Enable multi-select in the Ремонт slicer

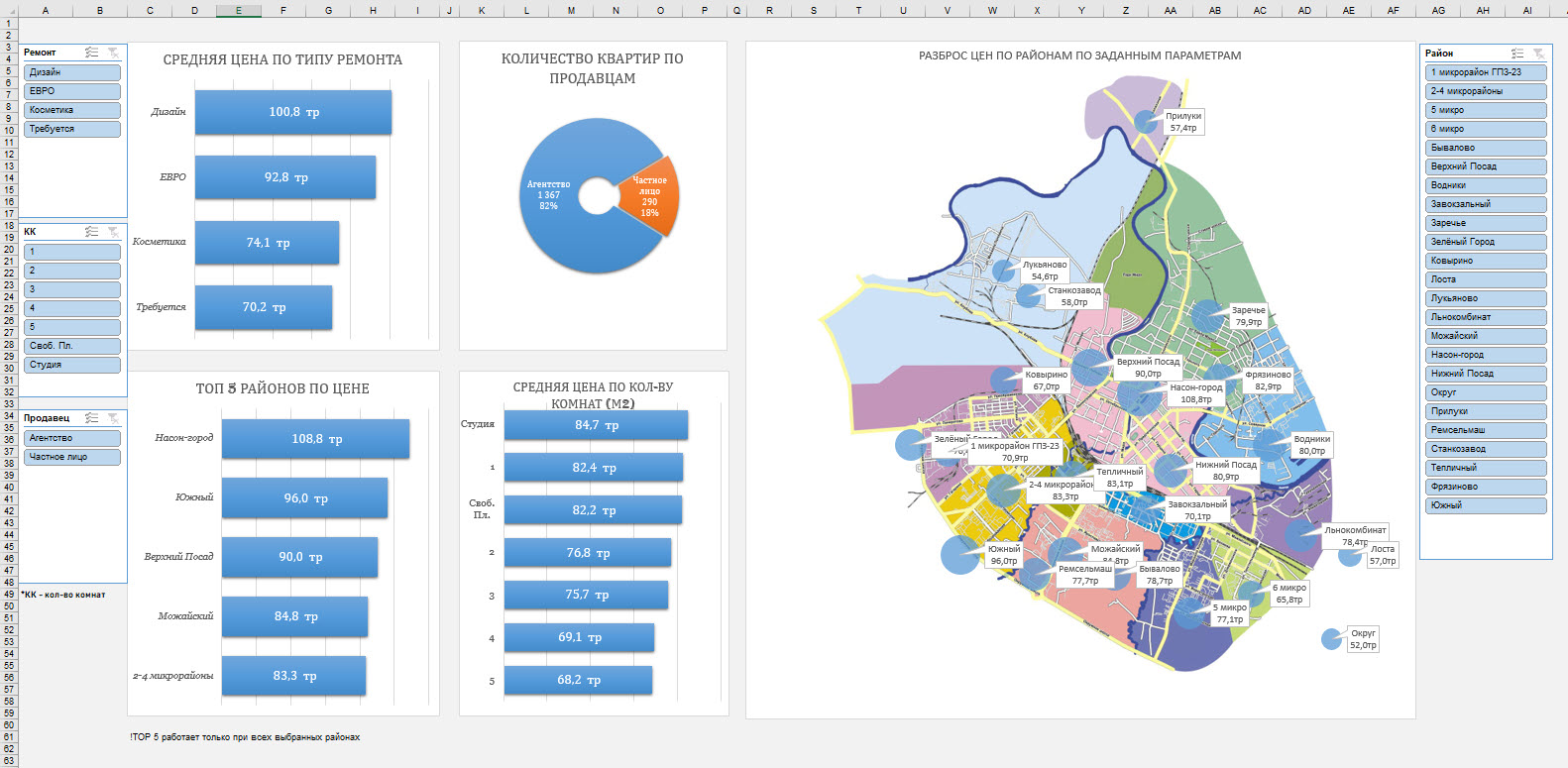coord(91,53)
